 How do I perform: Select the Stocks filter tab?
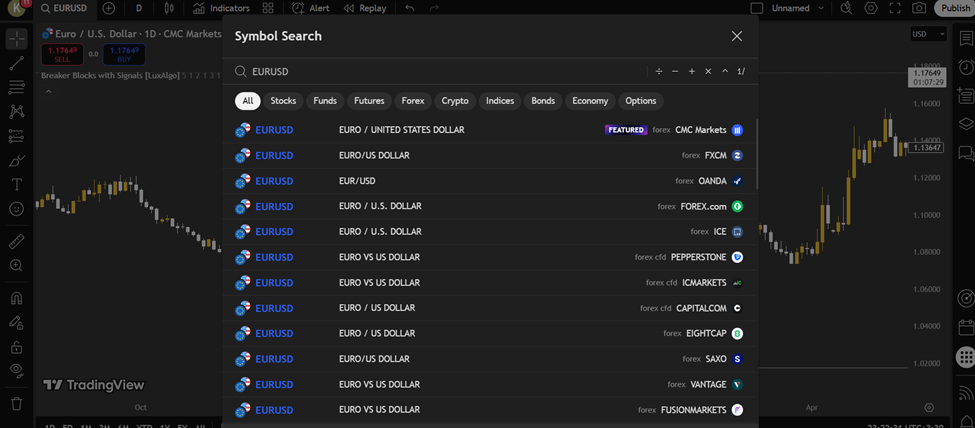coord(283,101)
